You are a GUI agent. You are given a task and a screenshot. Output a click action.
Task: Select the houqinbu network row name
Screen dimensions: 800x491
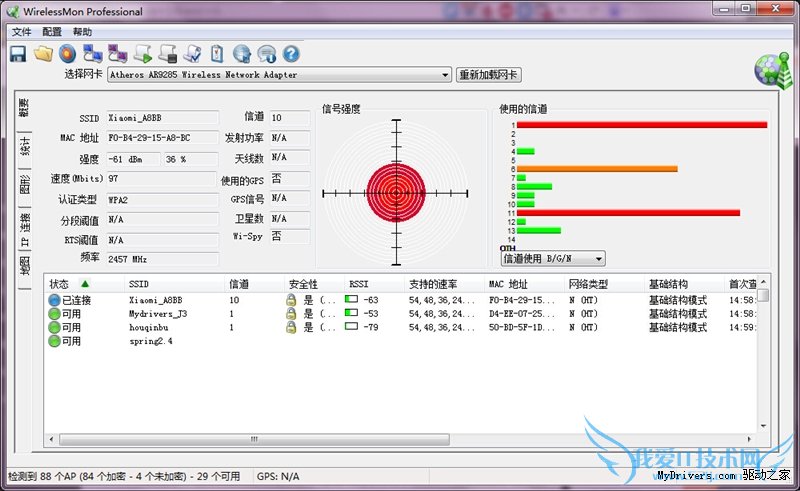pos(148,327)
